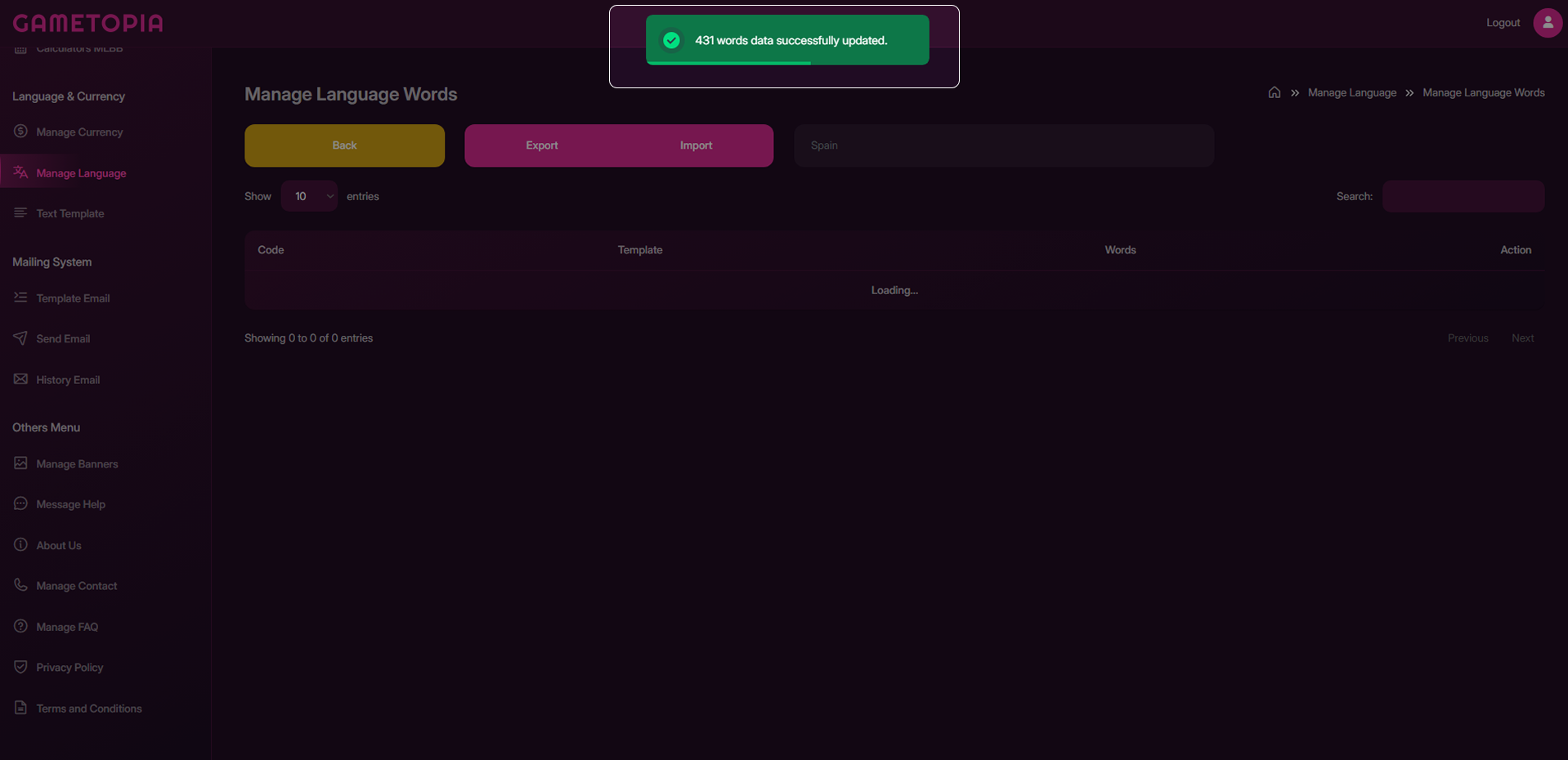Click the Export button

click(x=542, y=145)
